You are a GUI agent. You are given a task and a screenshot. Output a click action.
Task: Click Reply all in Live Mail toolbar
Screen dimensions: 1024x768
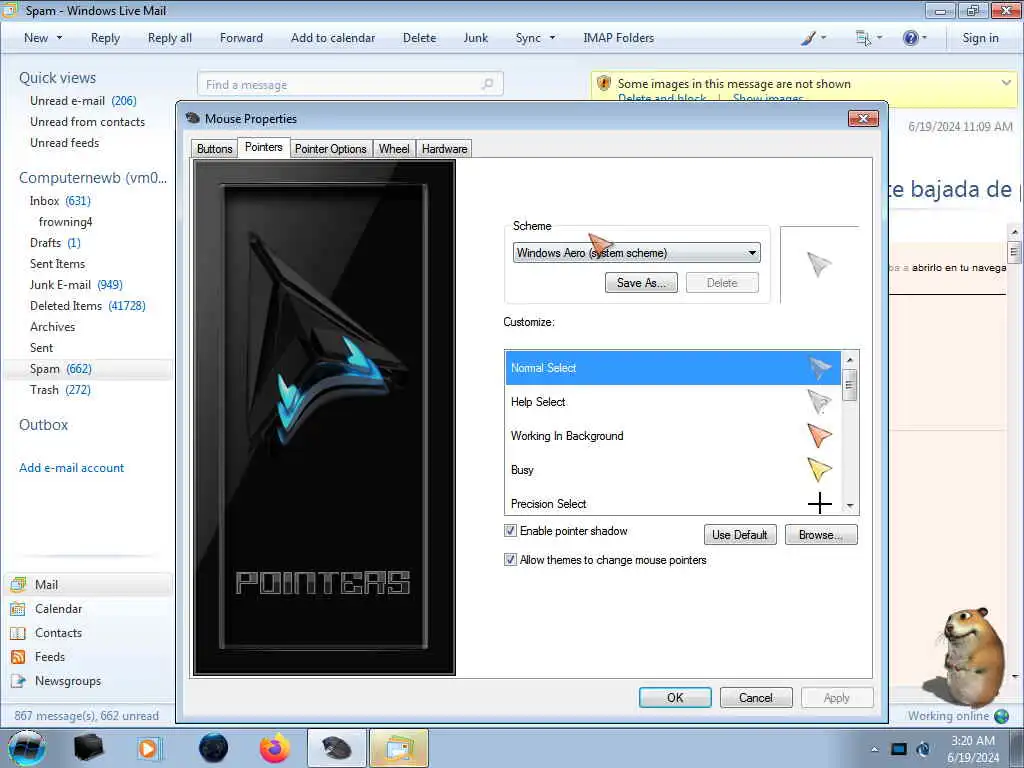[170, 38]
